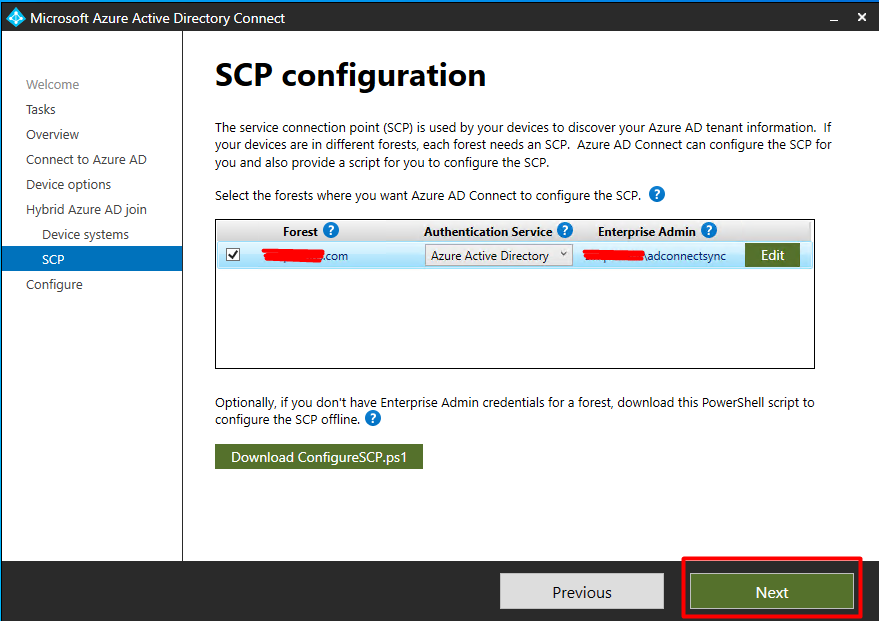Edit the Enterprise Admin credentials

pyautogui.click(x=772, y=256)
